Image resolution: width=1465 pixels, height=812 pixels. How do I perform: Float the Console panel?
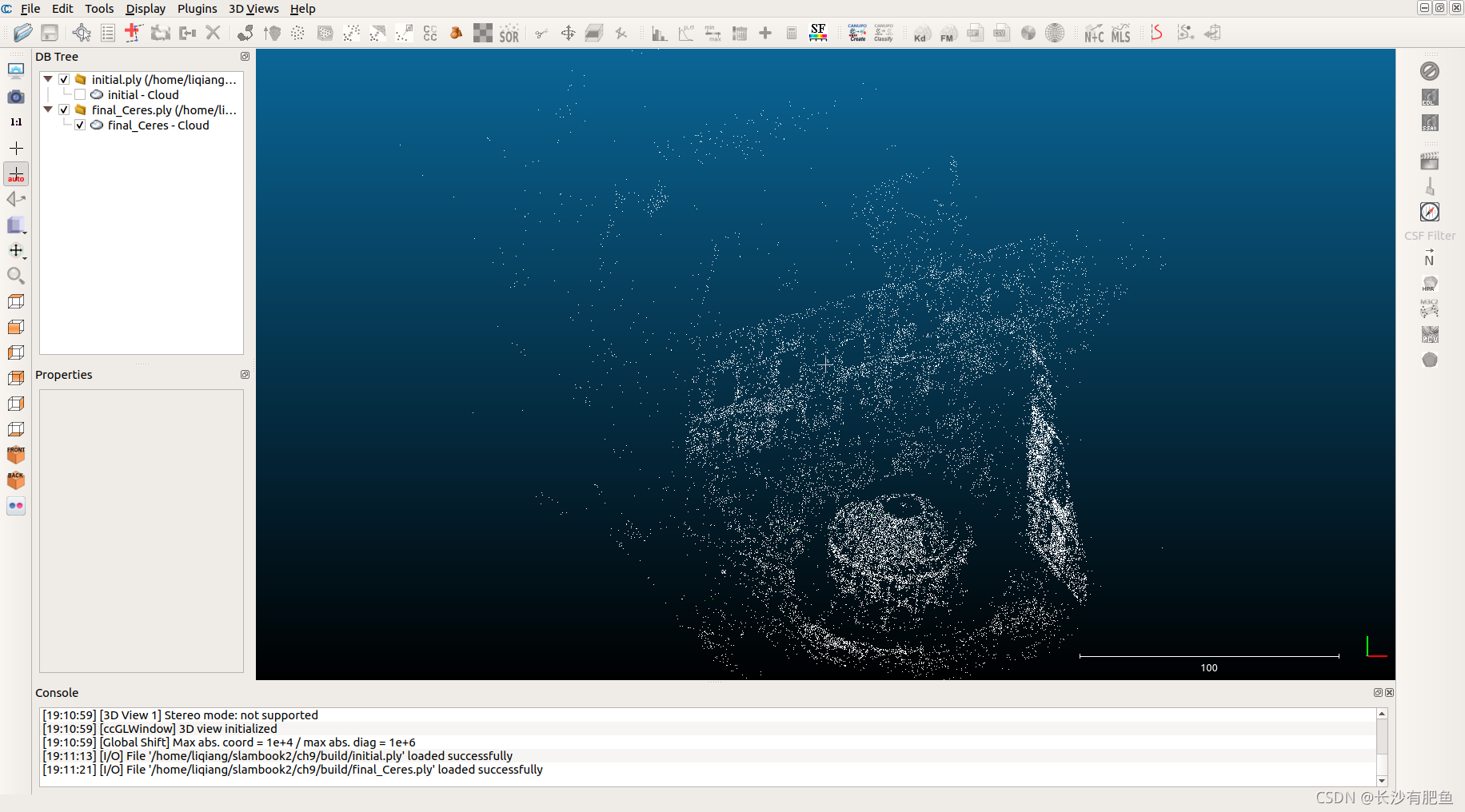coord(1378,693)
